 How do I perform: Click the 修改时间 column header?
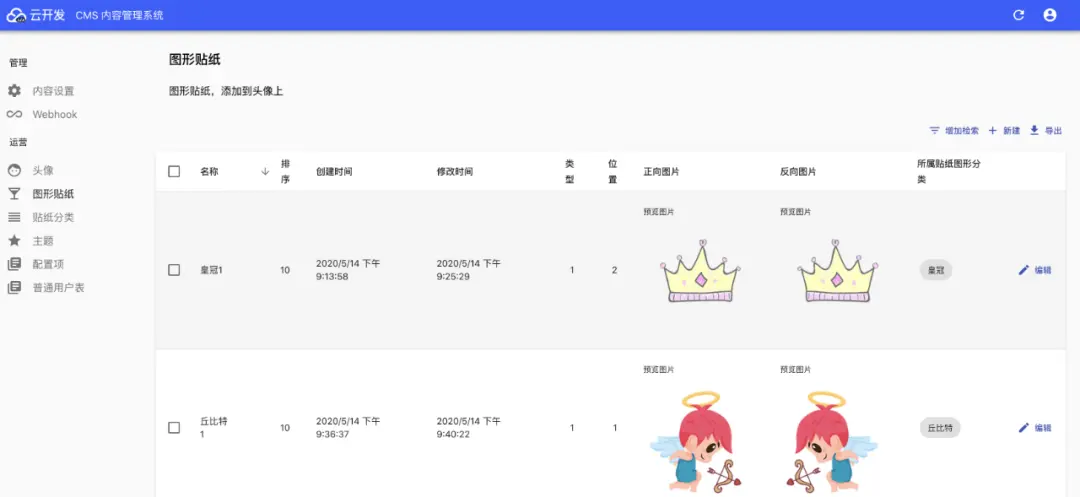click(455, 171)
